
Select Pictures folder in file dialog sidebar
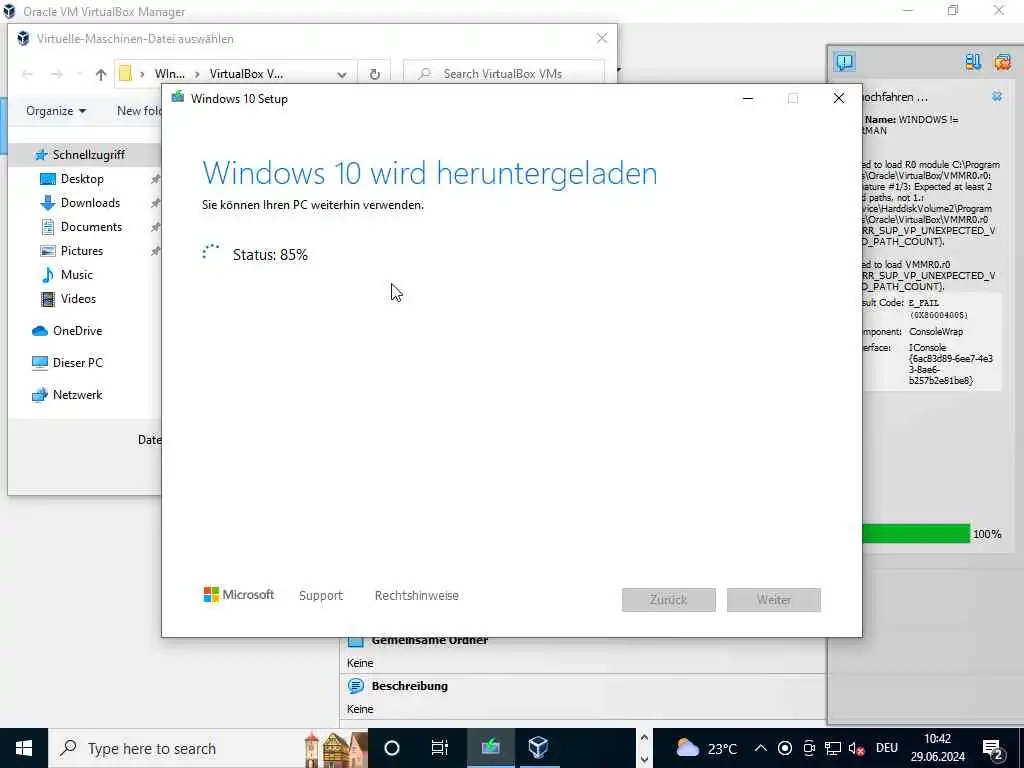coord(82,251)
